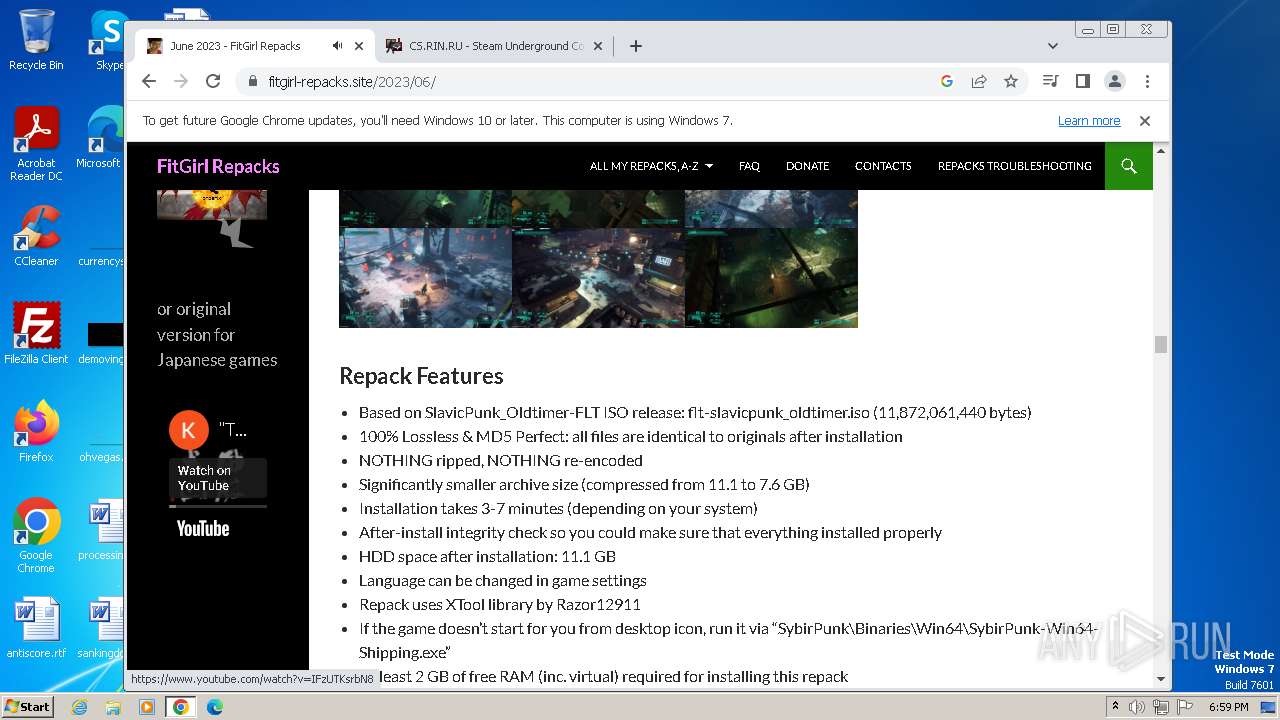This screenshot has width=1280, height=720.
Task: Open antiscore.rtf desktop file
Action: pos(36,628)
